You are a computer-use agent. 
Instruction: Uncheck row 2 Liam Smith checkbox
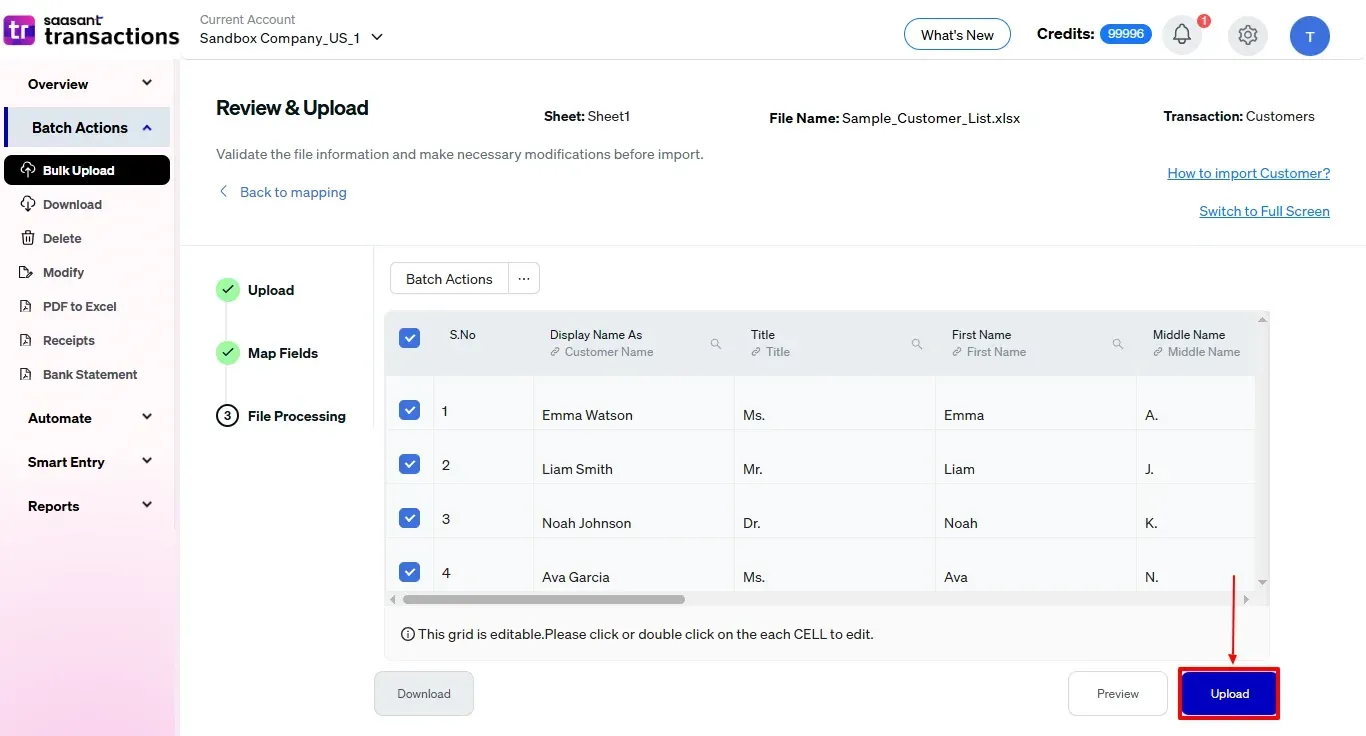click(x=409, y=464)
